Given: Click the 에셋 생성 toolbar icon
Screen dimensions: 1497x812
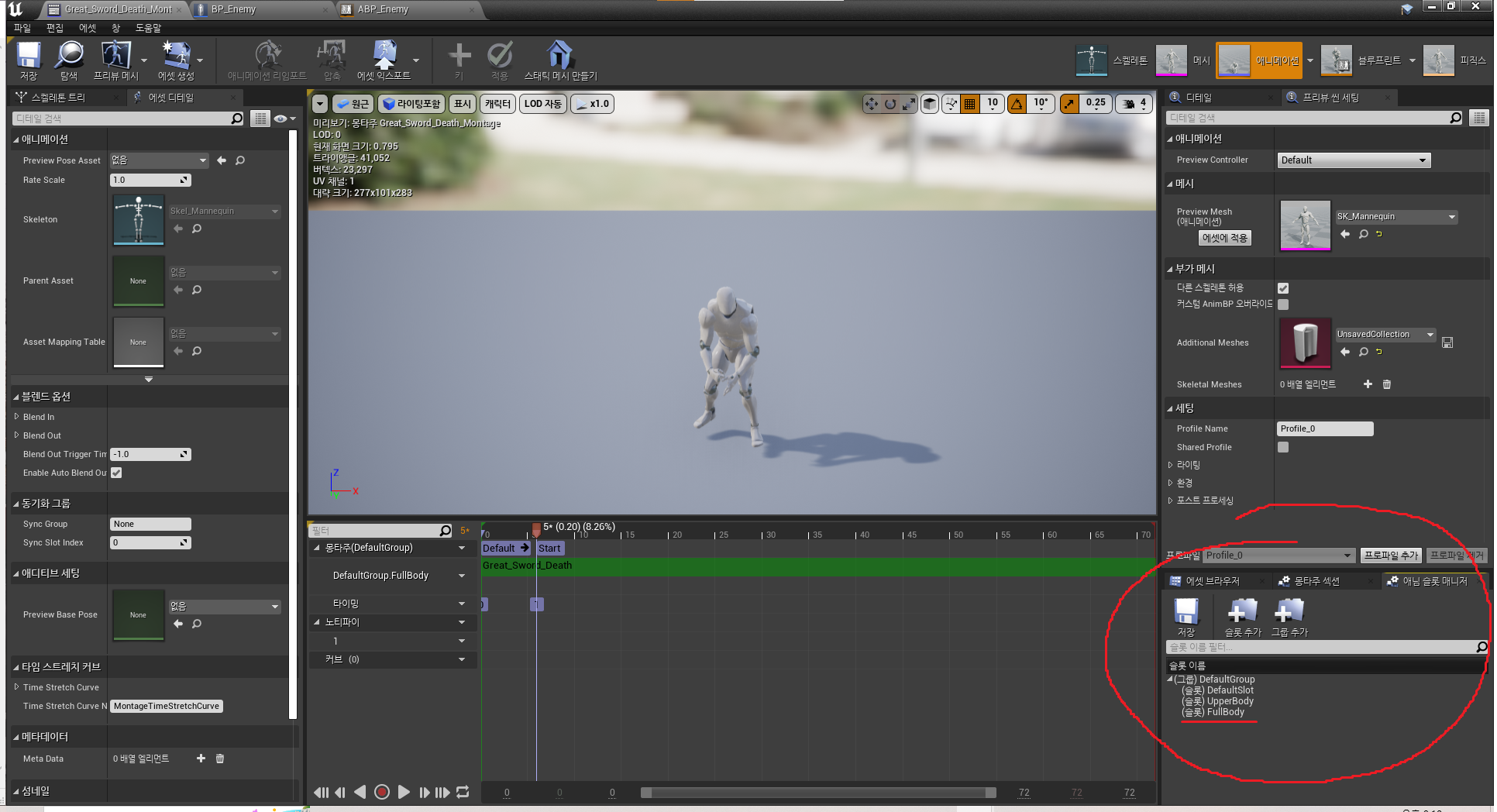Looking at the screenshot, I should (176, 60).
